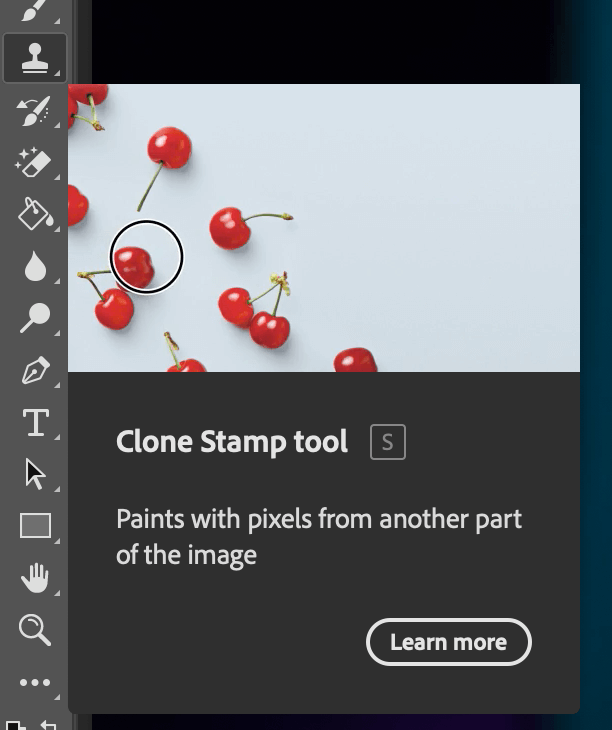
Task: Click the Clone Stamp tool tooltip title
Action: [232, 442]
